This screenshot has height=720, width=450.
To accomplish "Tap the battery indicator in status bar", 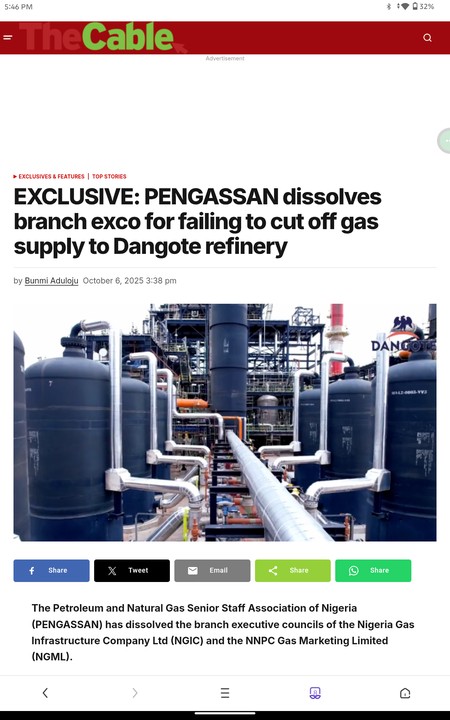I will pyautogui.click(x=415, y=6).
